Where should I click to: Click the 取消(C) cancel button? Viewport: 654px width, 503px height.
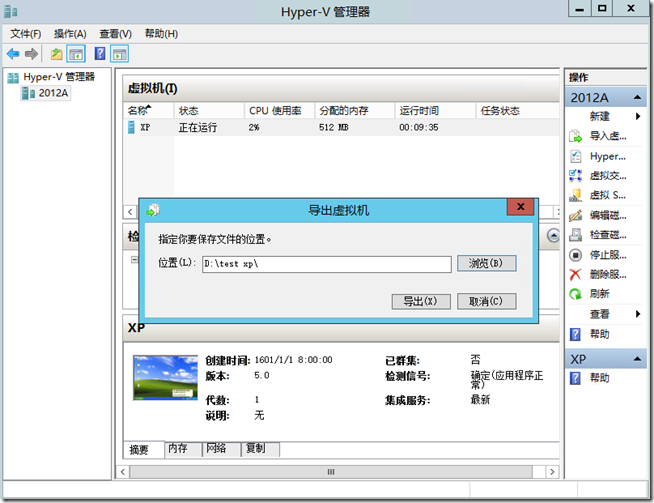click(x=486, y=302)
